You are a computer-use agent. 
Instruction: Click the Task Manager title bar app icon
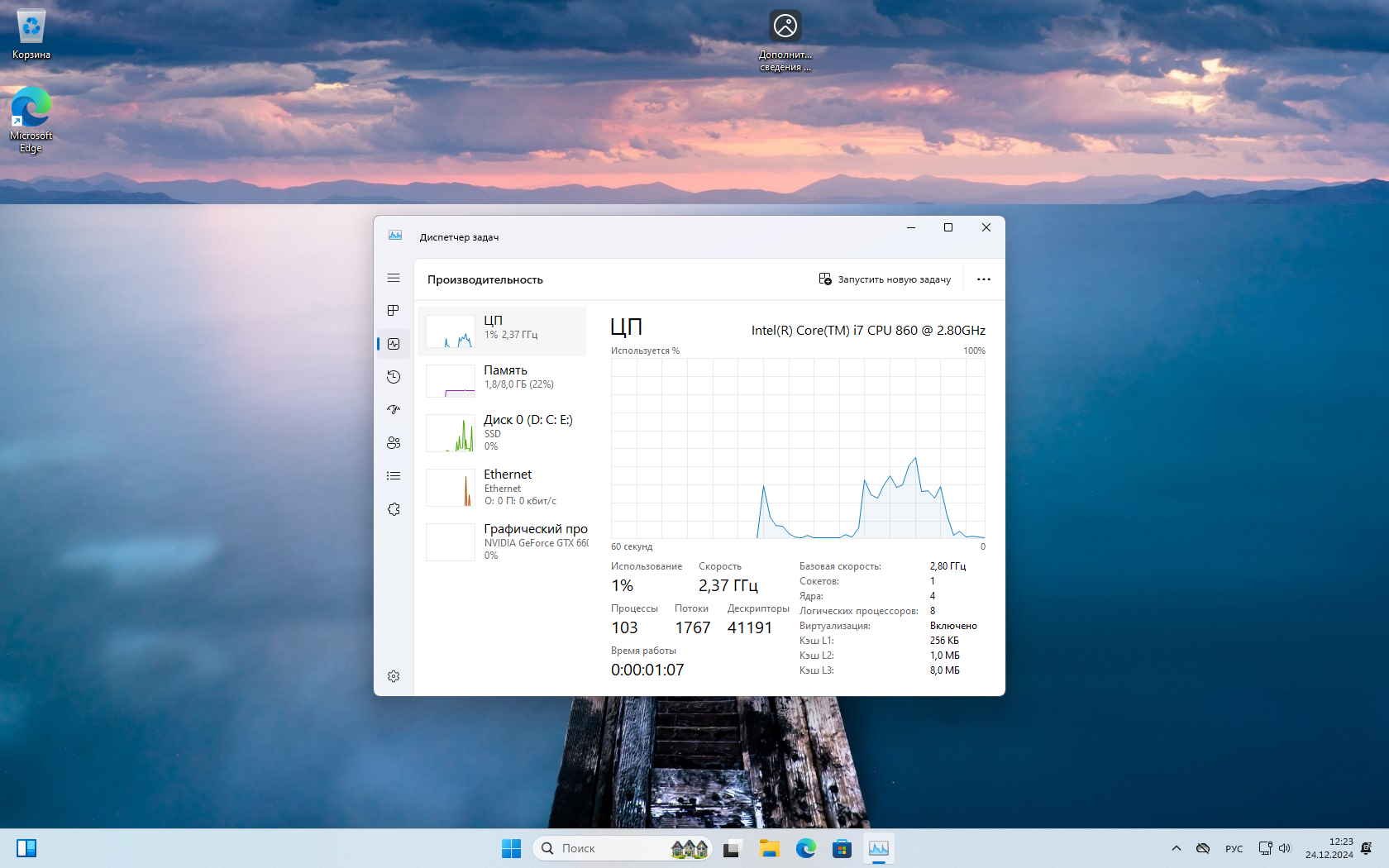pos(395,236)
